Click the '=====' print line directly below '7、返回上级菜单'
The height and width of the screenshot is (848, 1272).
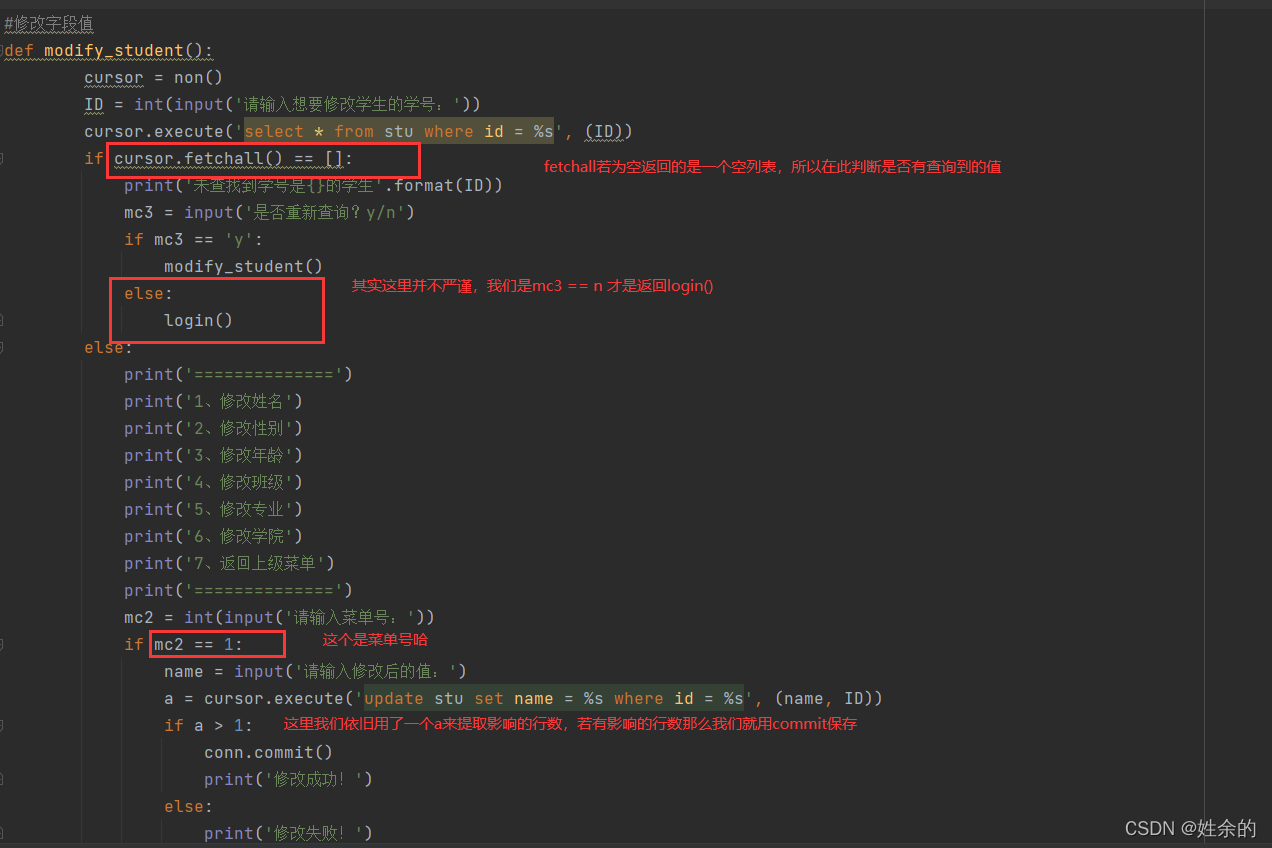pyautogui.click(x=238, y=590)
